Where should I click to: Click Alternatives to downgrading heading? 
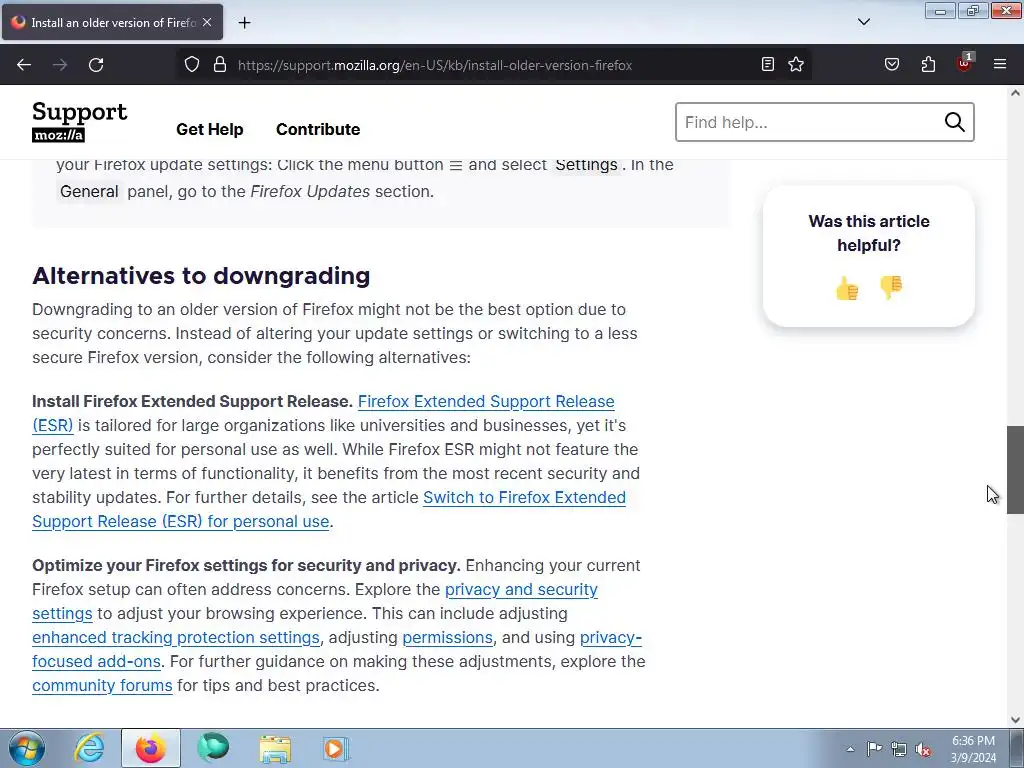[201, 276]
